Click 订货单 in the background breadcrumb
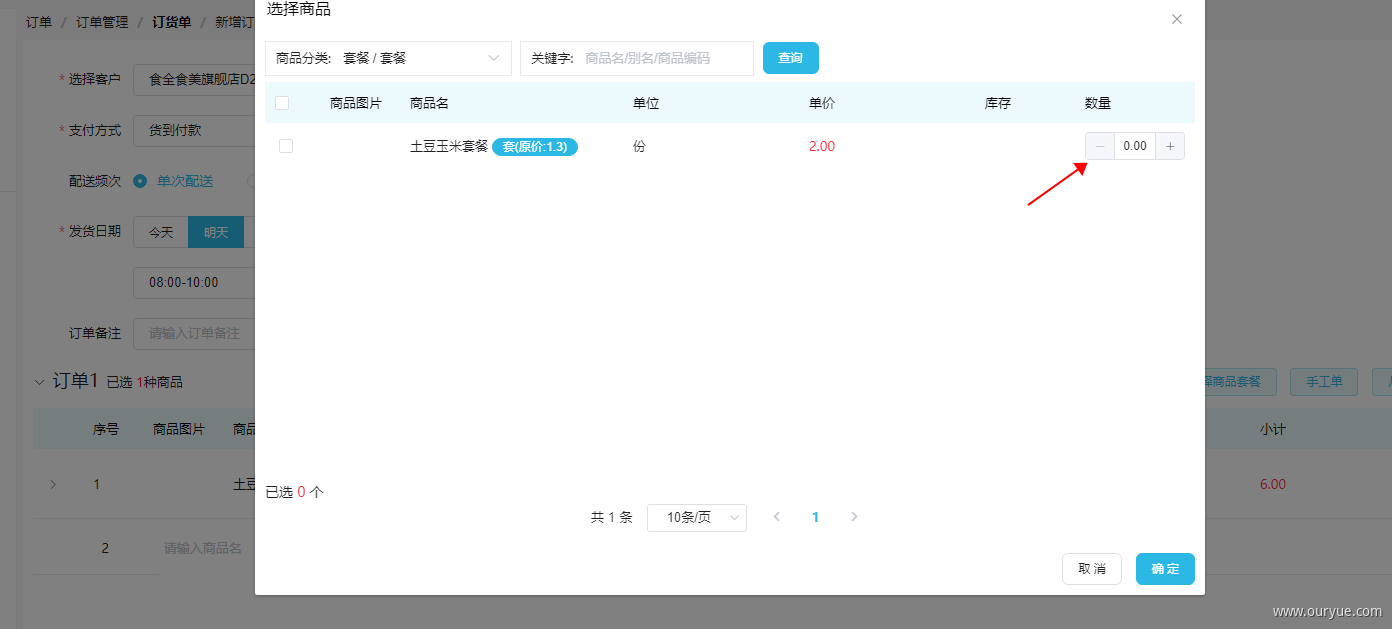1392x629 pixels. (x=172, y=22)
